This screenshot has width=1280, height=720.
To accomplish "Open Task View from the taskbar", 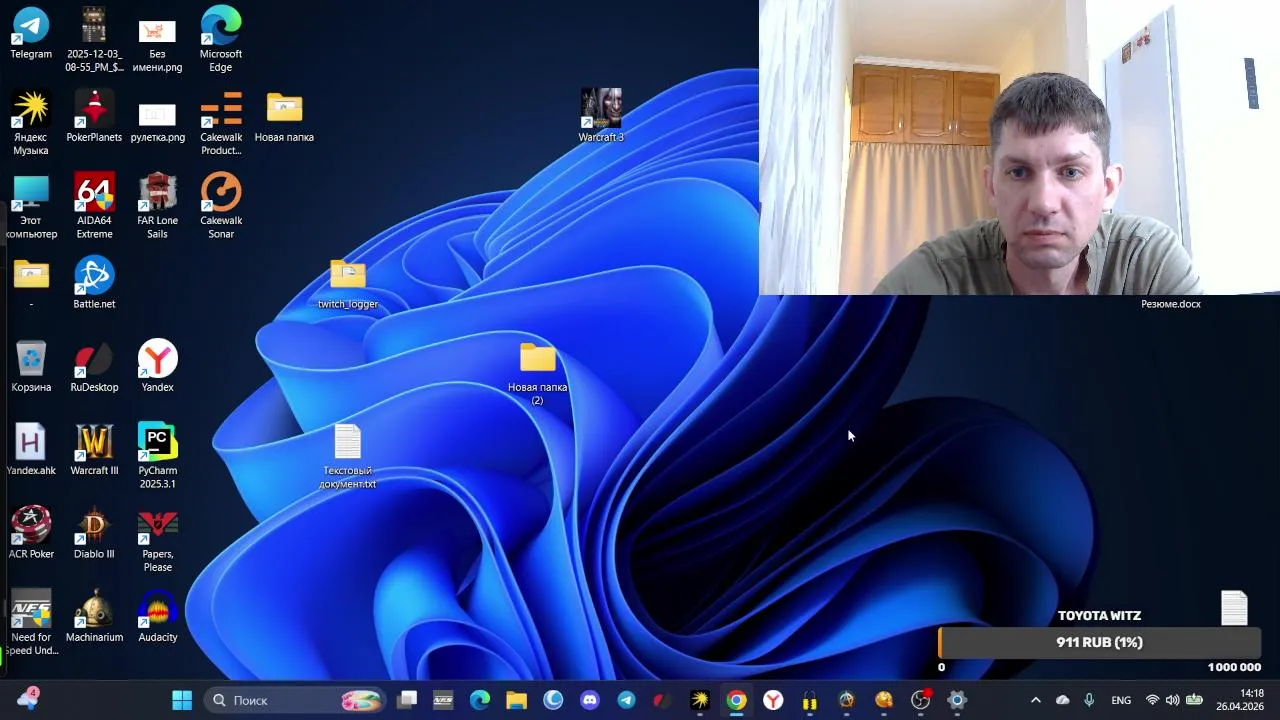I will (x=407, y=700).
